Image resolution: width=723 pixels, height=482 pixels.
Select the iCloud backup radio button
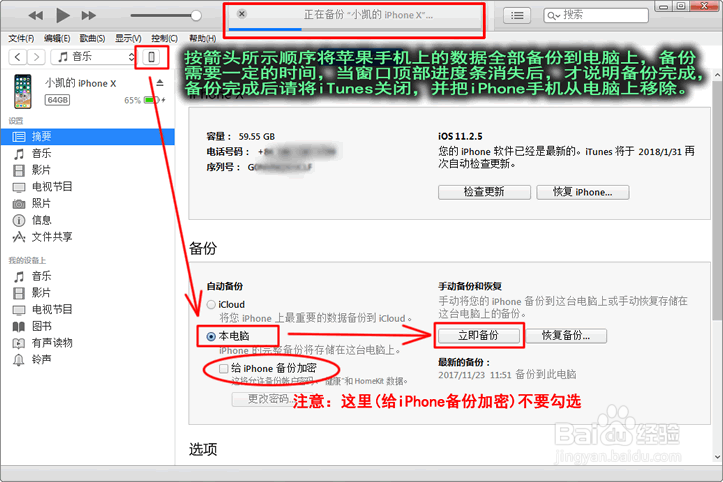(211, 305)
